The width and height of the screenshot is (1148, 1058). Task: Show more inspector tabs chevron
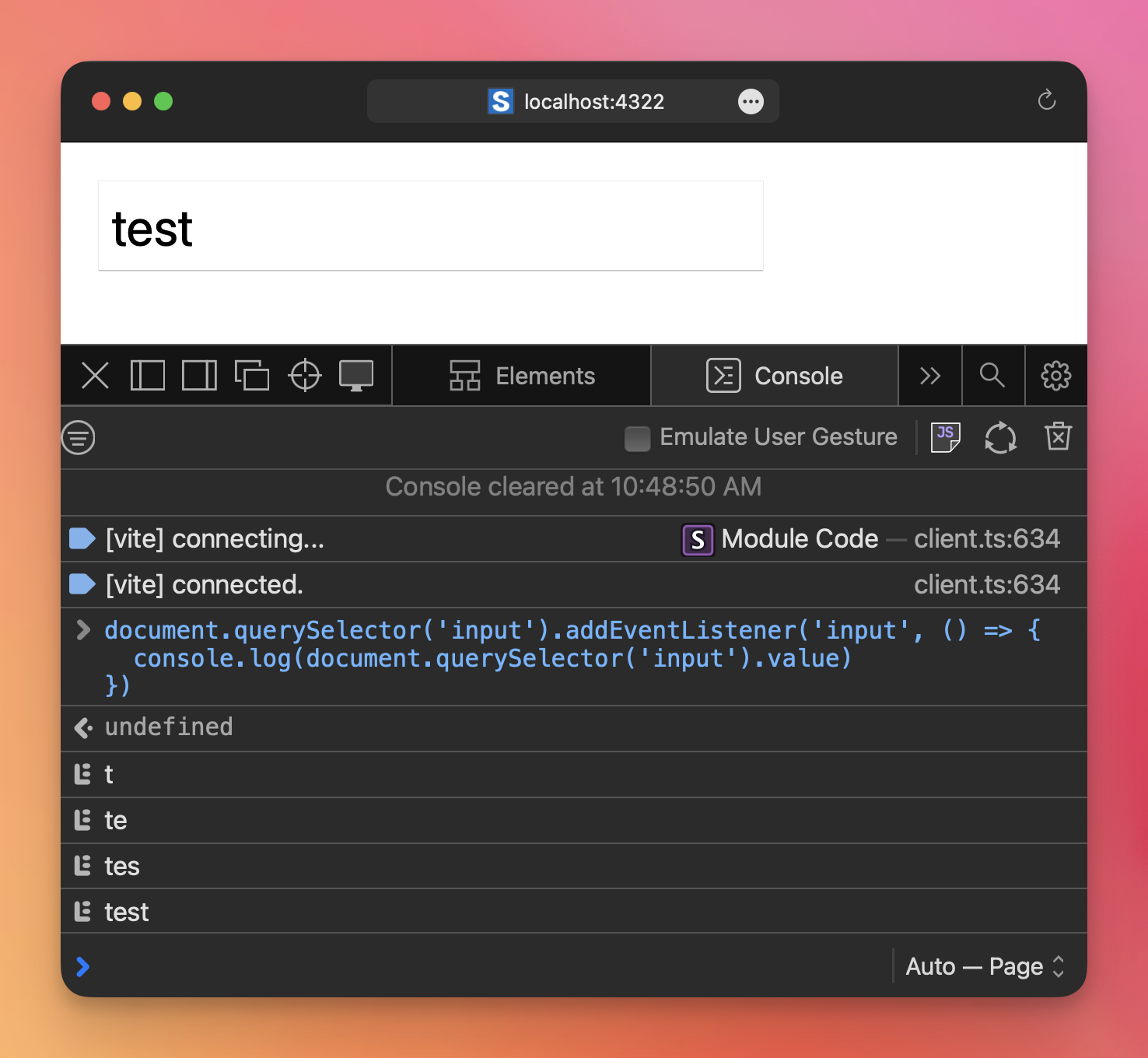click(930, 376)
